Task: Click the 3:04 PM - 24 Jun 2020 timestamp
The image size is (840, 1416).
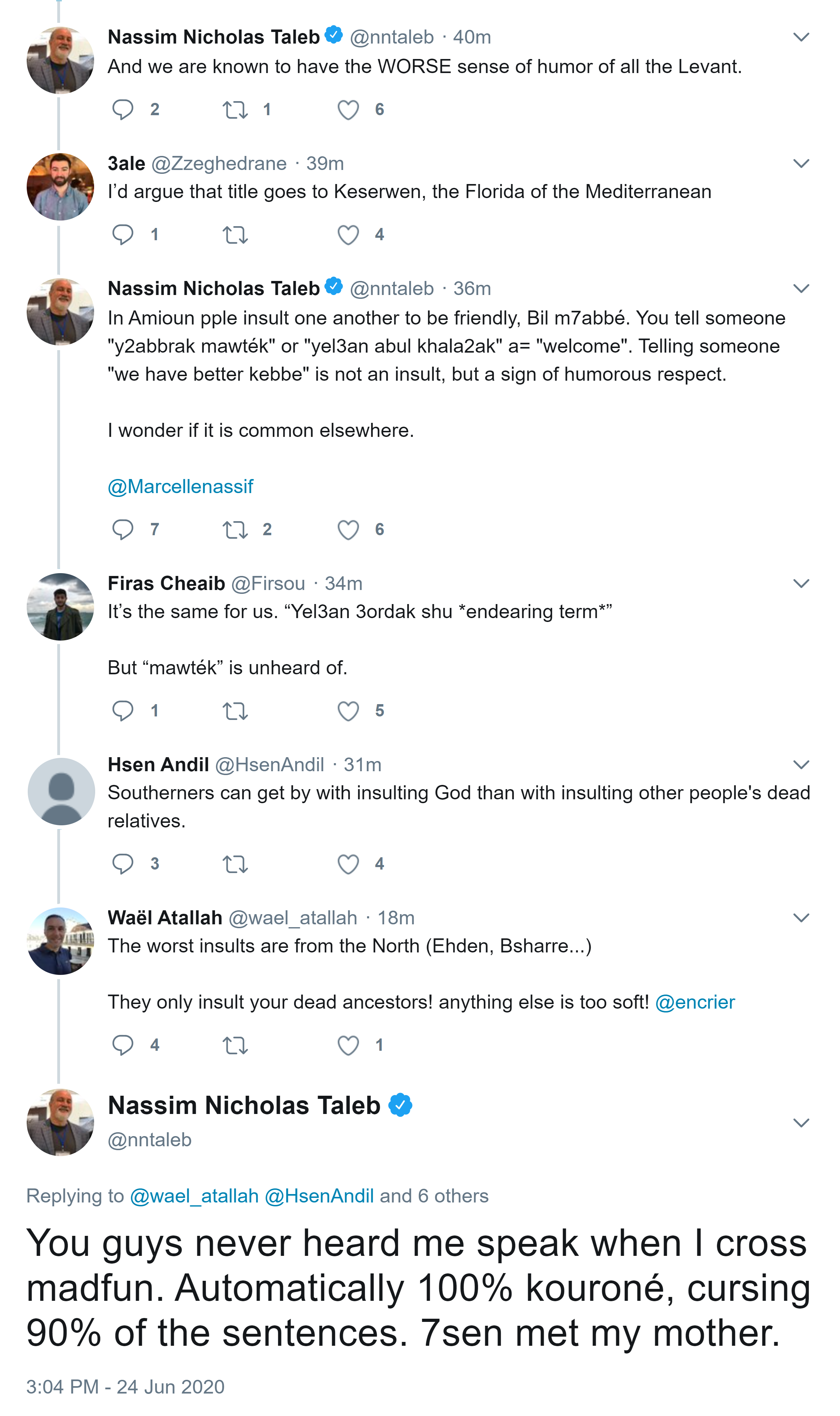Action: 125,1386
